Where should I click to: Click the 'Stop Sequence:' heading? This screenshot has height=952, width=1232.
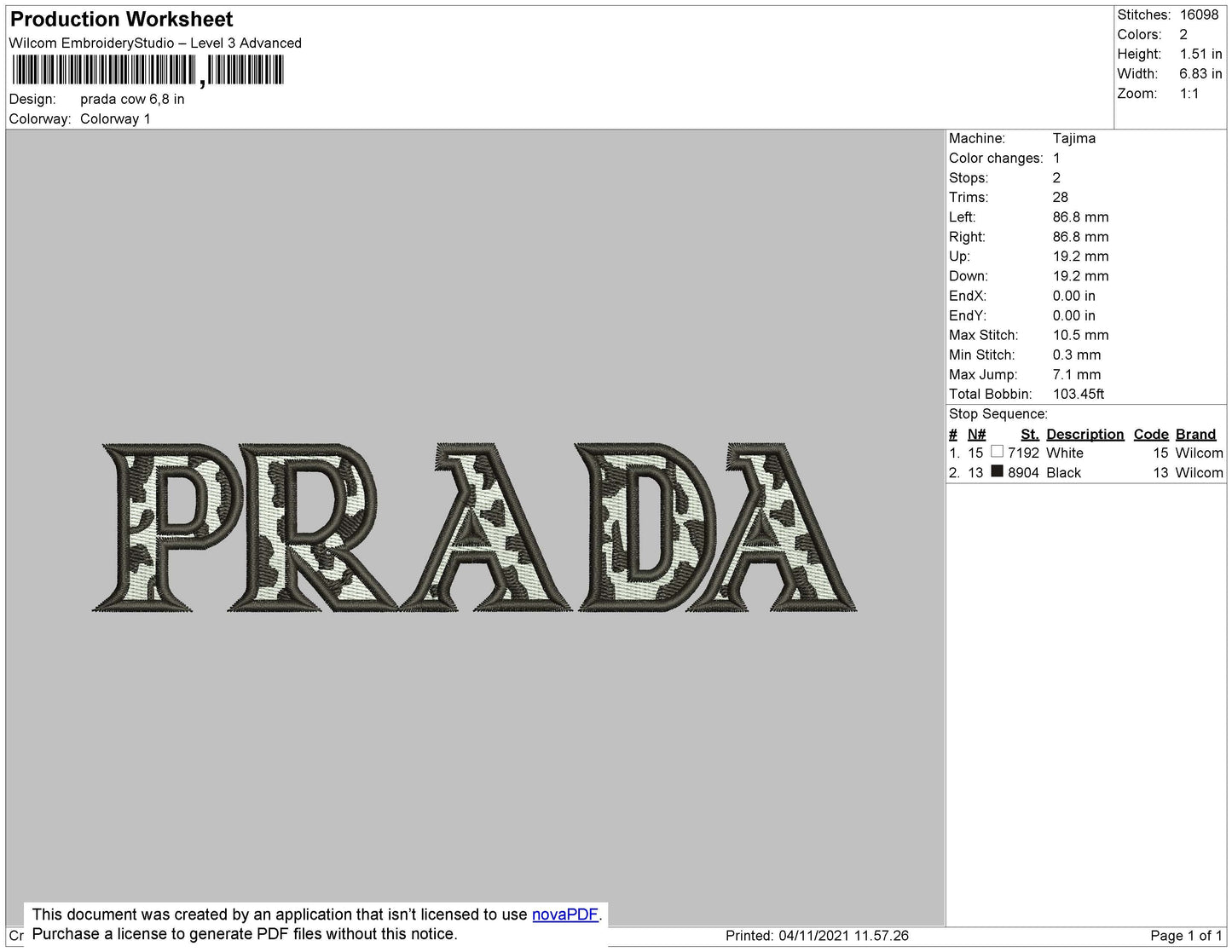(998, 414)
